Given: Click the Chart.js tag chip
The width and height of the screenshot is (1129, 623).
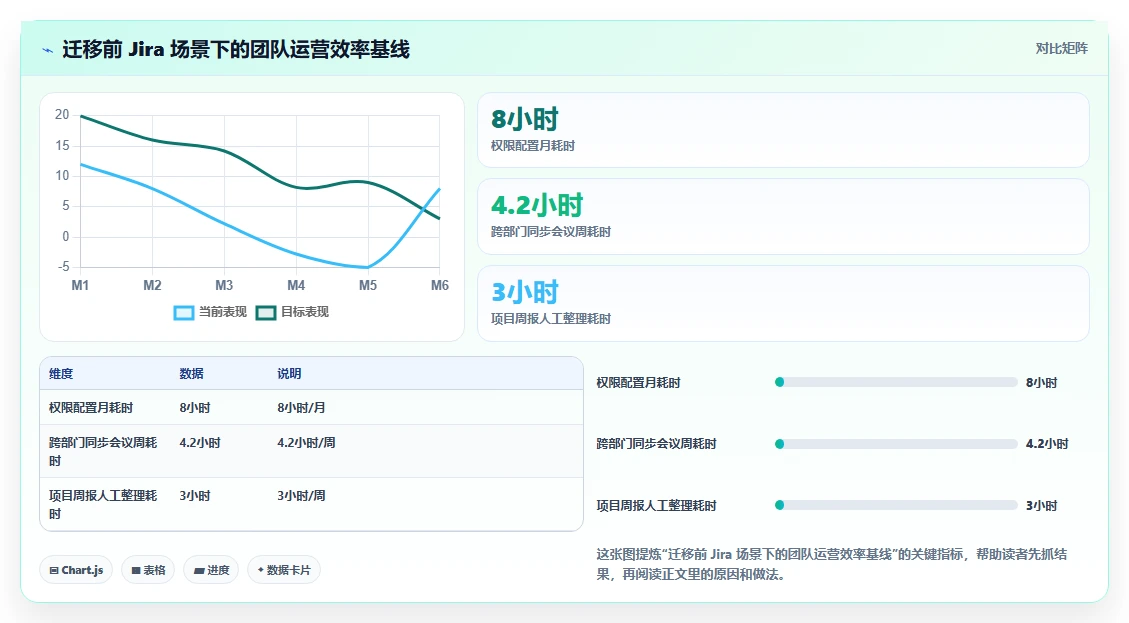Looking at the screenshot, I should coord(76,570).
